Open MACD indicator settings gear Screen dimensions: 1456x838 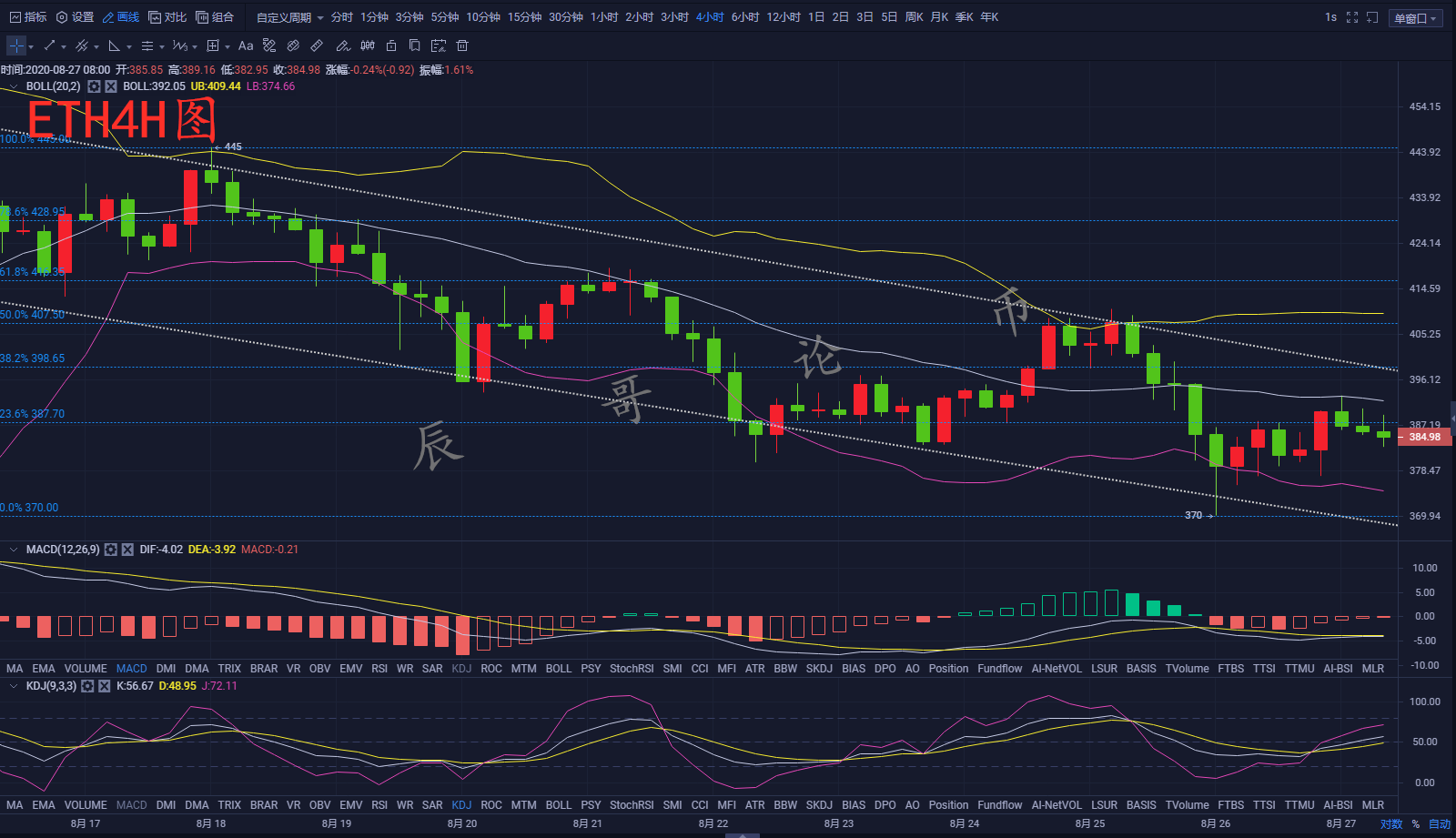(x=111, y=550)
